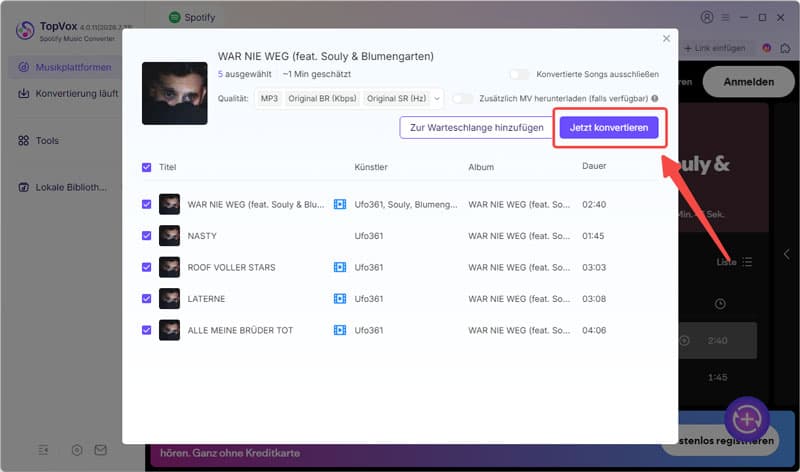This screenshot has height=472, width=800.
Task: Click the ROOF VOLLER STARS title text
Action: point(231,267)
